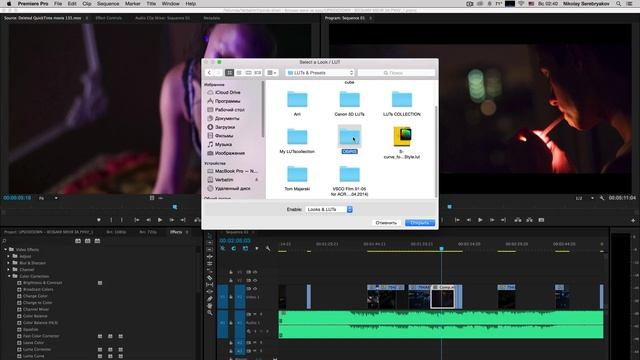
Task: Open Program monitor playback resolution dropdown
Action: (x=584, y=198)
